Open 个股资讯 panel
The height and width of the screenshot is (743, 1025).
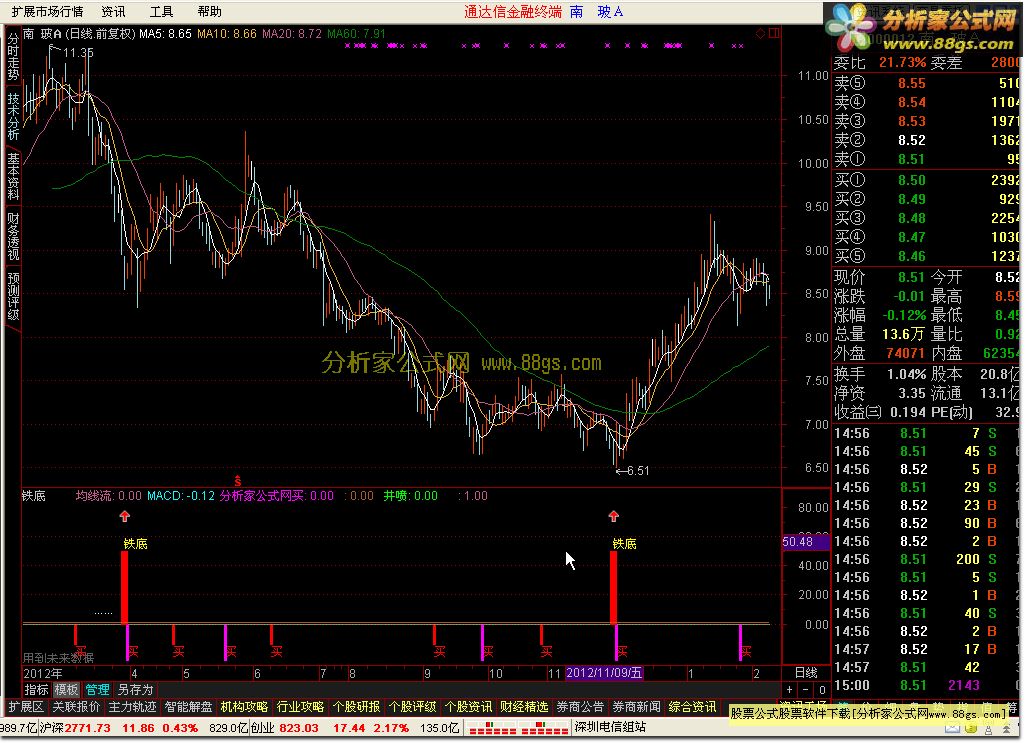[x=469, y=707]
